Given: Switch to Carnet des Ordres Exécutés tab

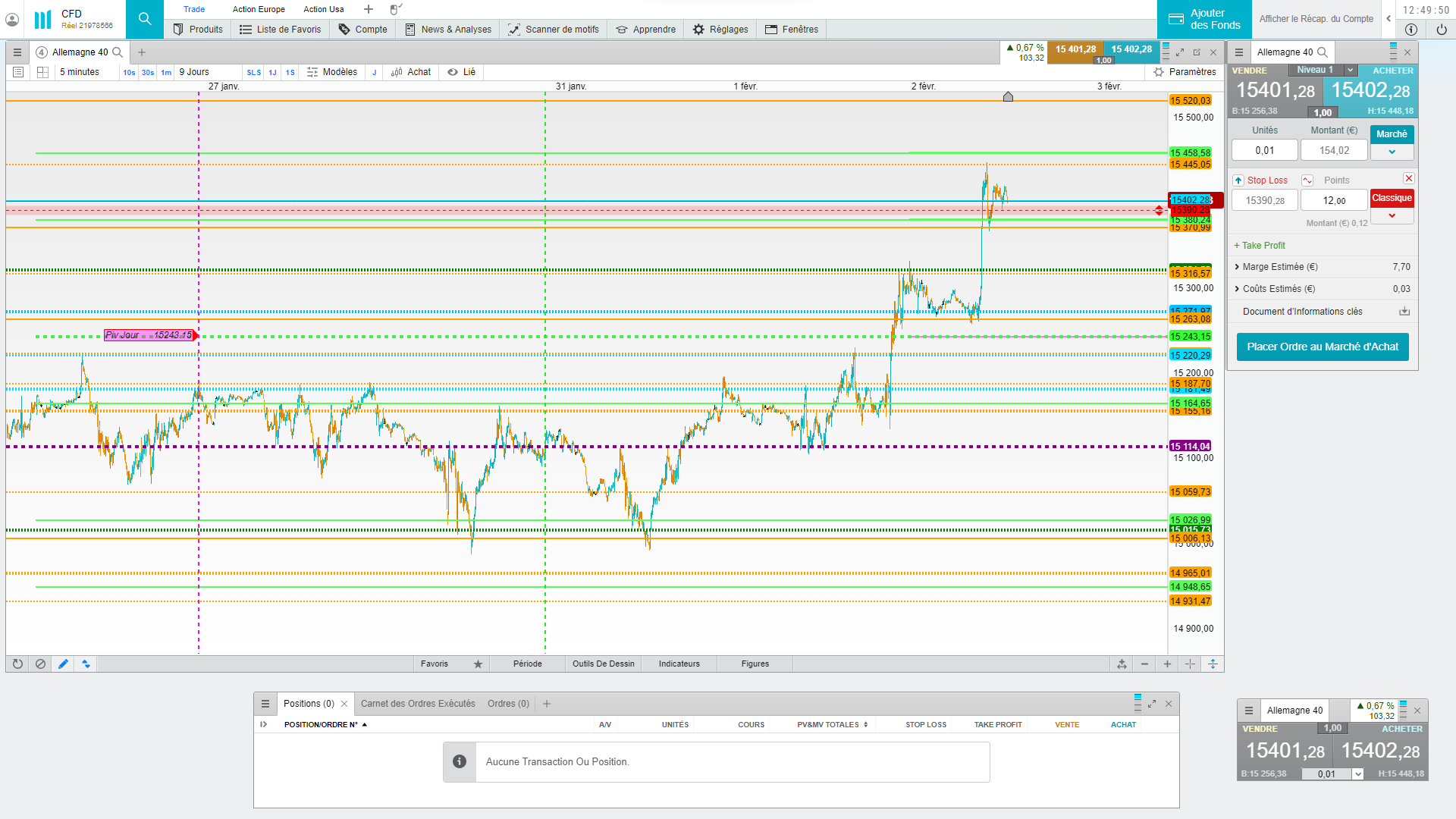Looking at the screenshot, I should (418, 704).
